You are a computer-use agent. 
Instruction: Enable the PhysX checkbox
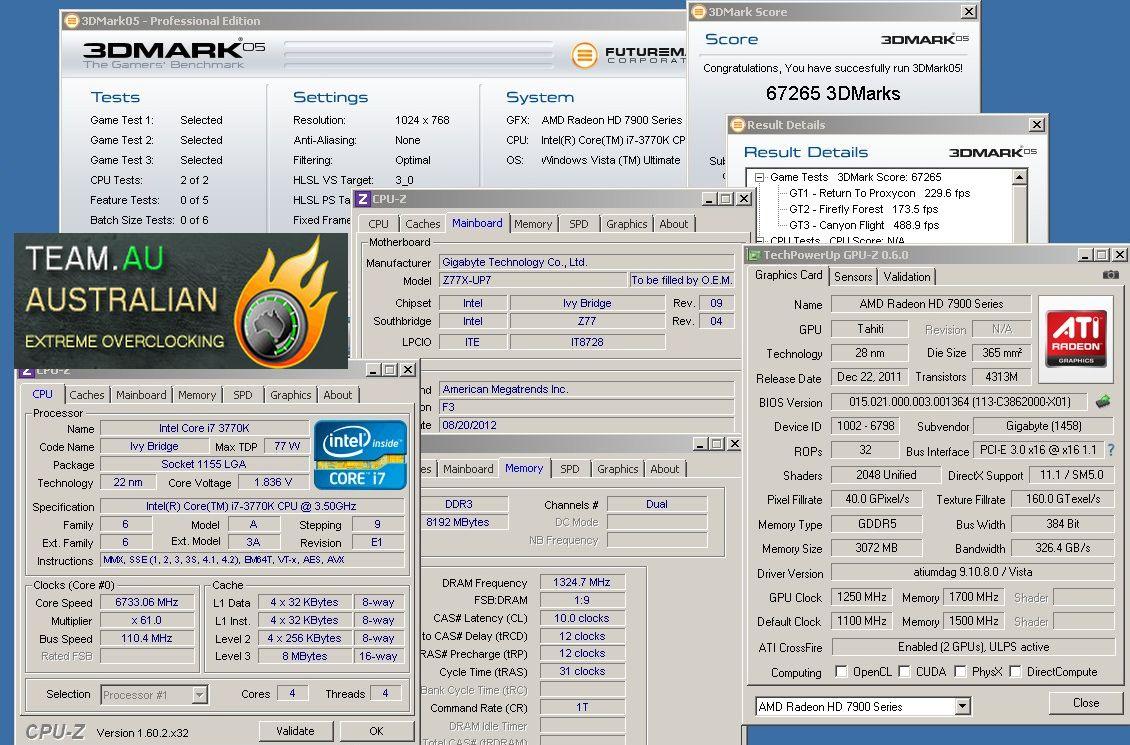[959, 672]
